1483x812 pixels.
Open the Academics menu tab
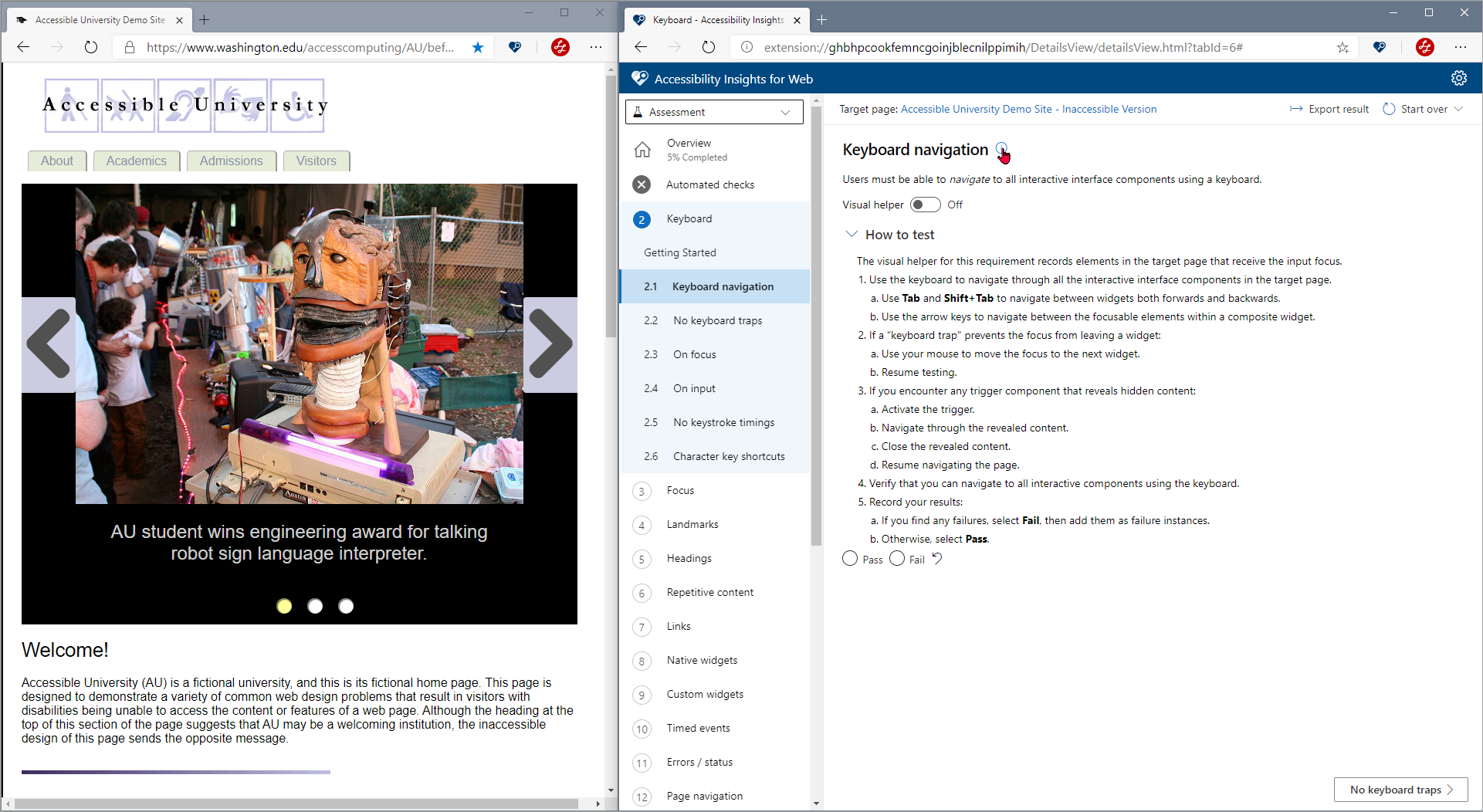[x=137, y=161]
